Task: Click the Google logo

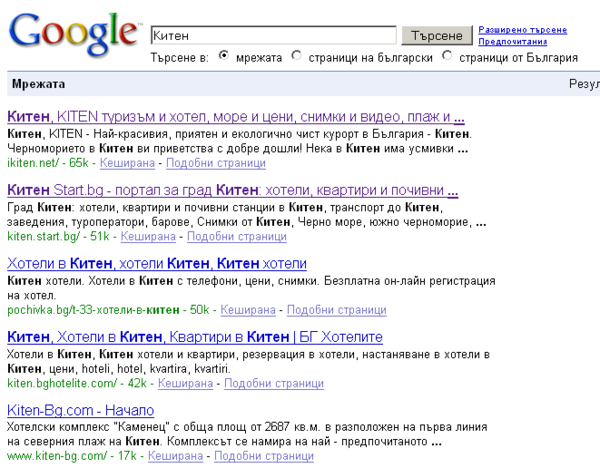Action: click(x=73, y=34)
